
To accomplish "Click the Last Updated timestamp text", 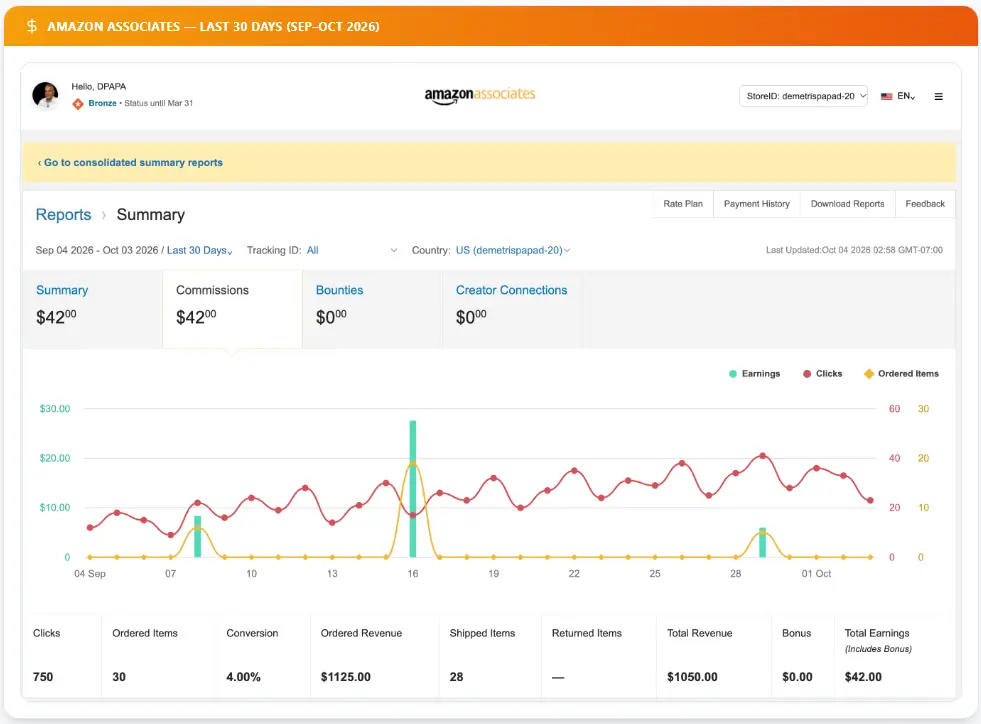I will [854, 250].
